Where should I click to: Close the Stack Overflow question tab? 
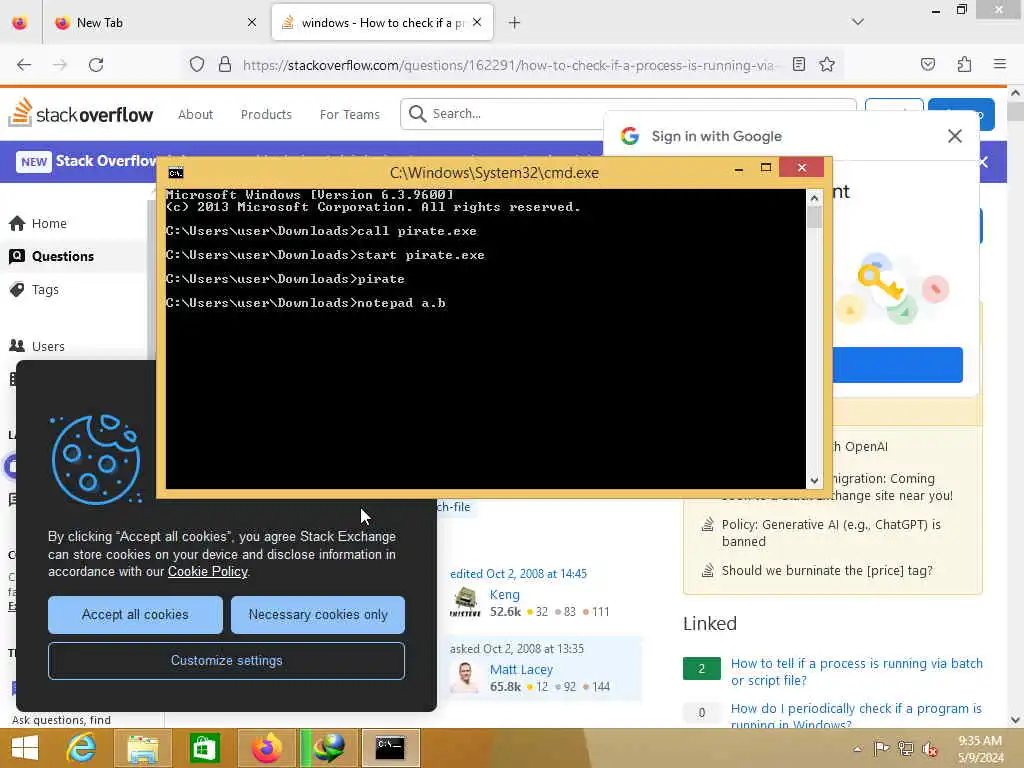coord(477,23)
